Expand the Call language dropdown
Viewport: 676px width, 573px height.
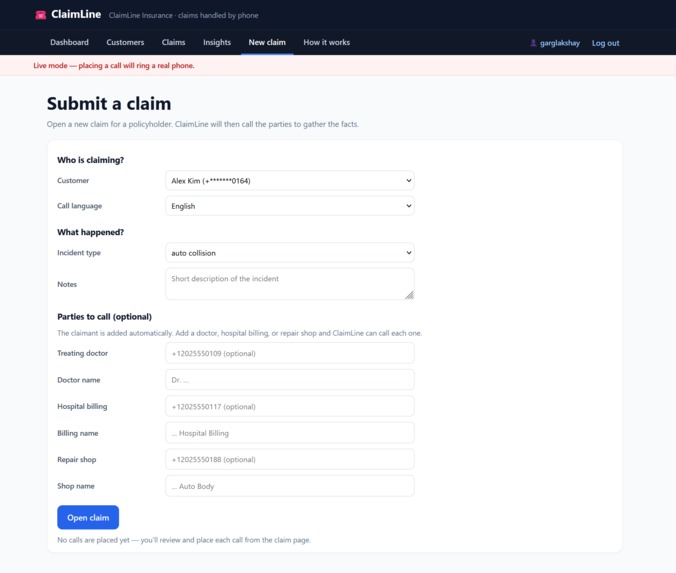[x=290, y=206]
